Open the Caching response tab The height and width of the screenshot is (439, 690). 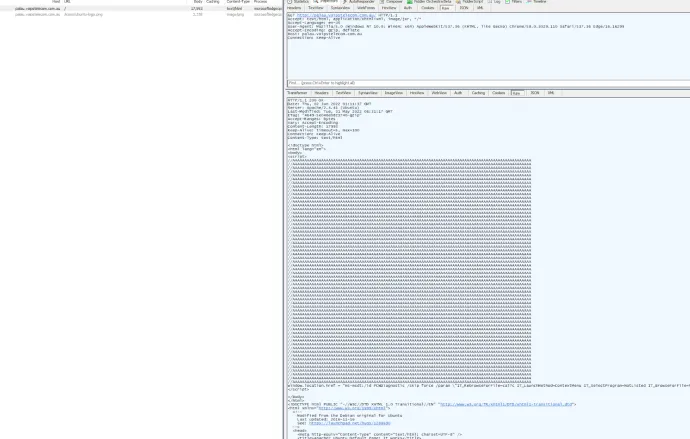click(478, 92)
